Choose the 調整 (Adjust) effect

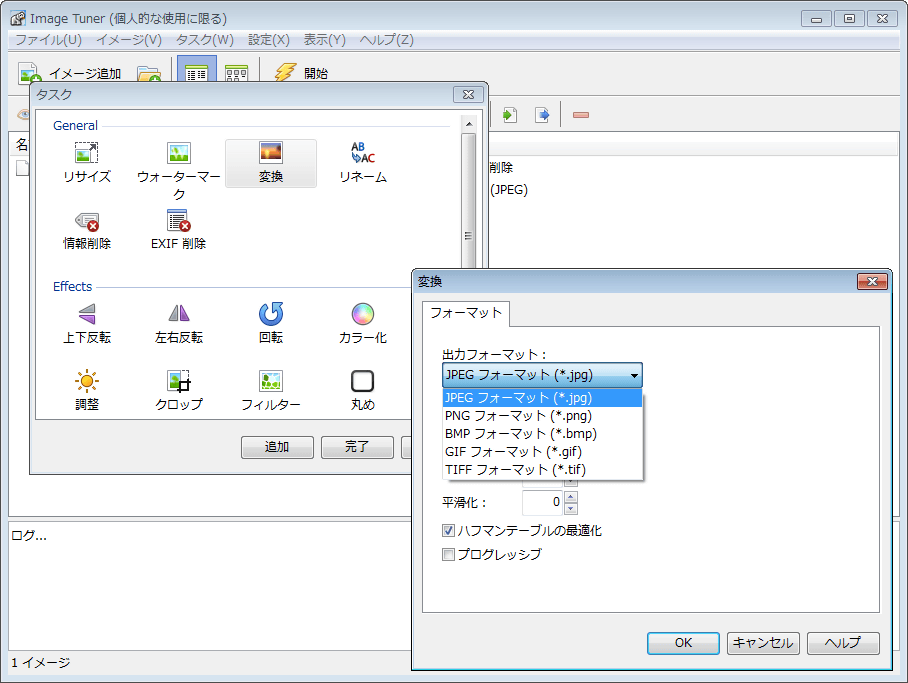86,391
